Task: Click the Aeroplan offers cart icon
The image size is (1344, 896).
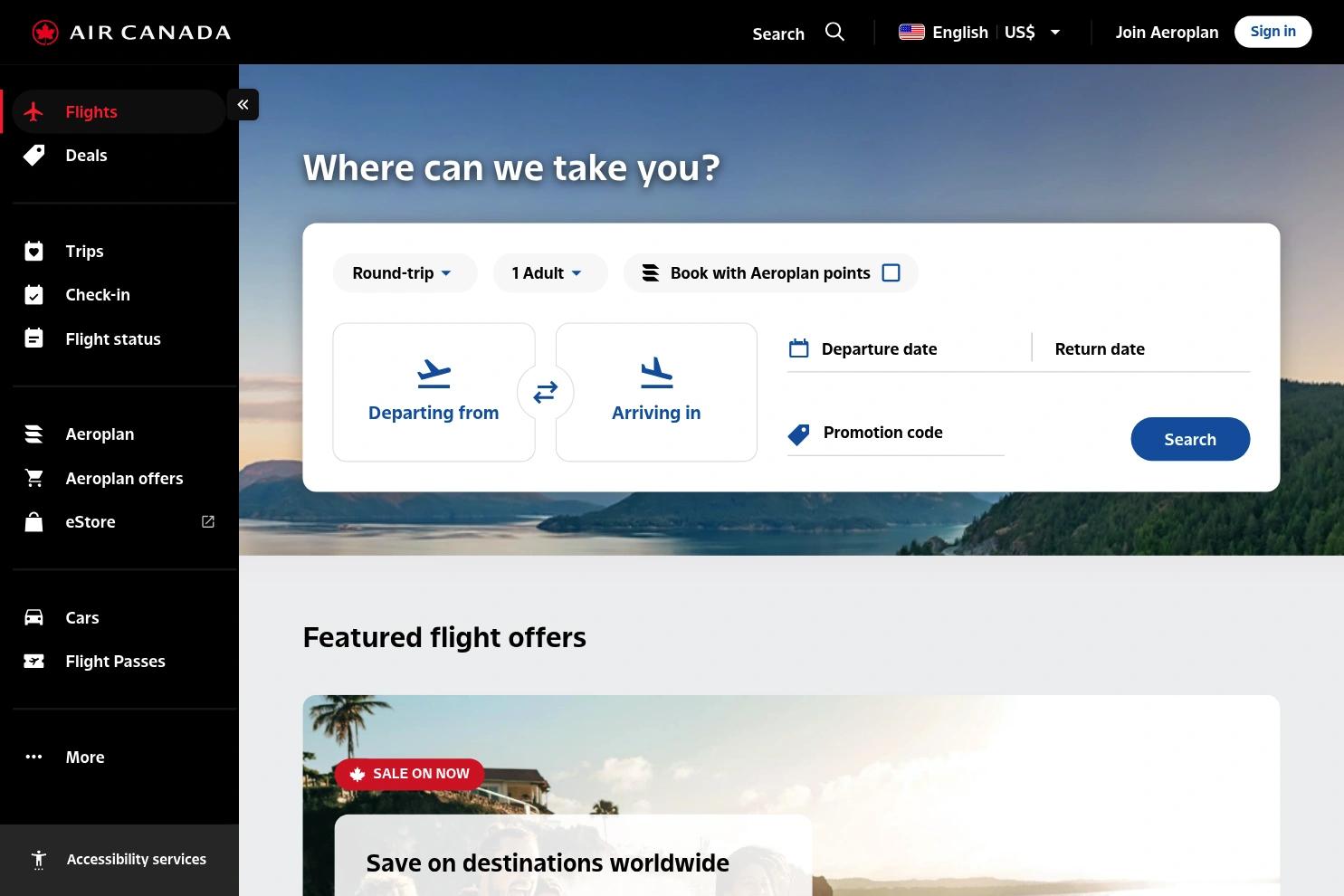Action: pos(34,478)
